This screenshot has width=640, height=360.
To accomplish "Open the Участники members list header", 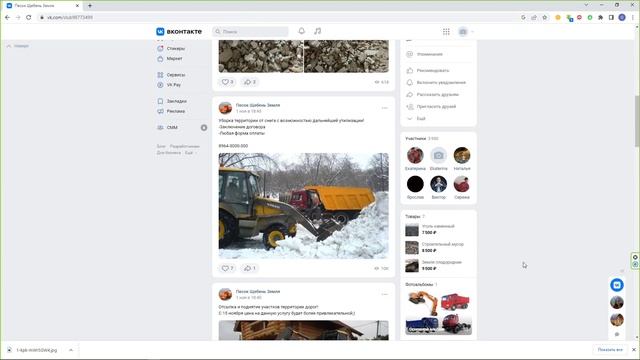I will click(422, 138).
